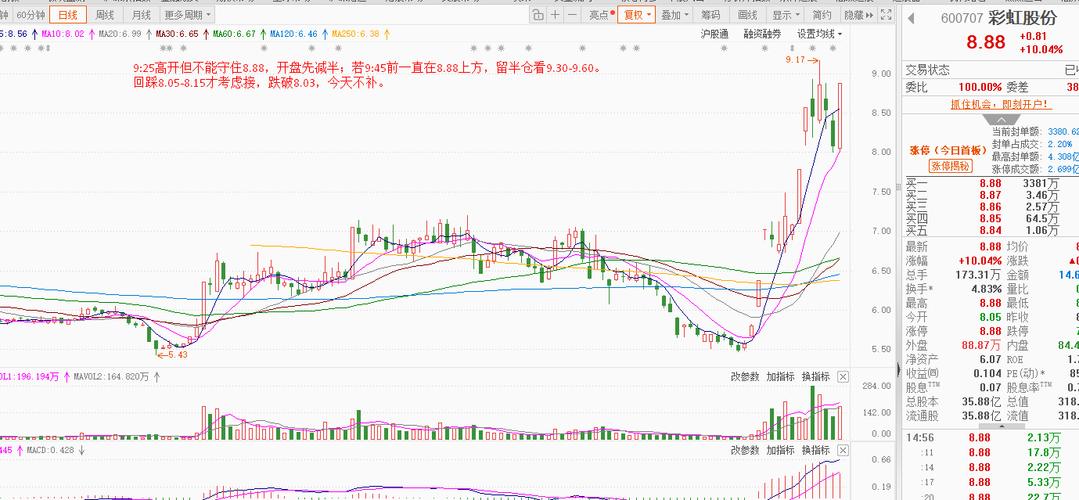Open 设置均线 dropdown

[x=820, y=34]
